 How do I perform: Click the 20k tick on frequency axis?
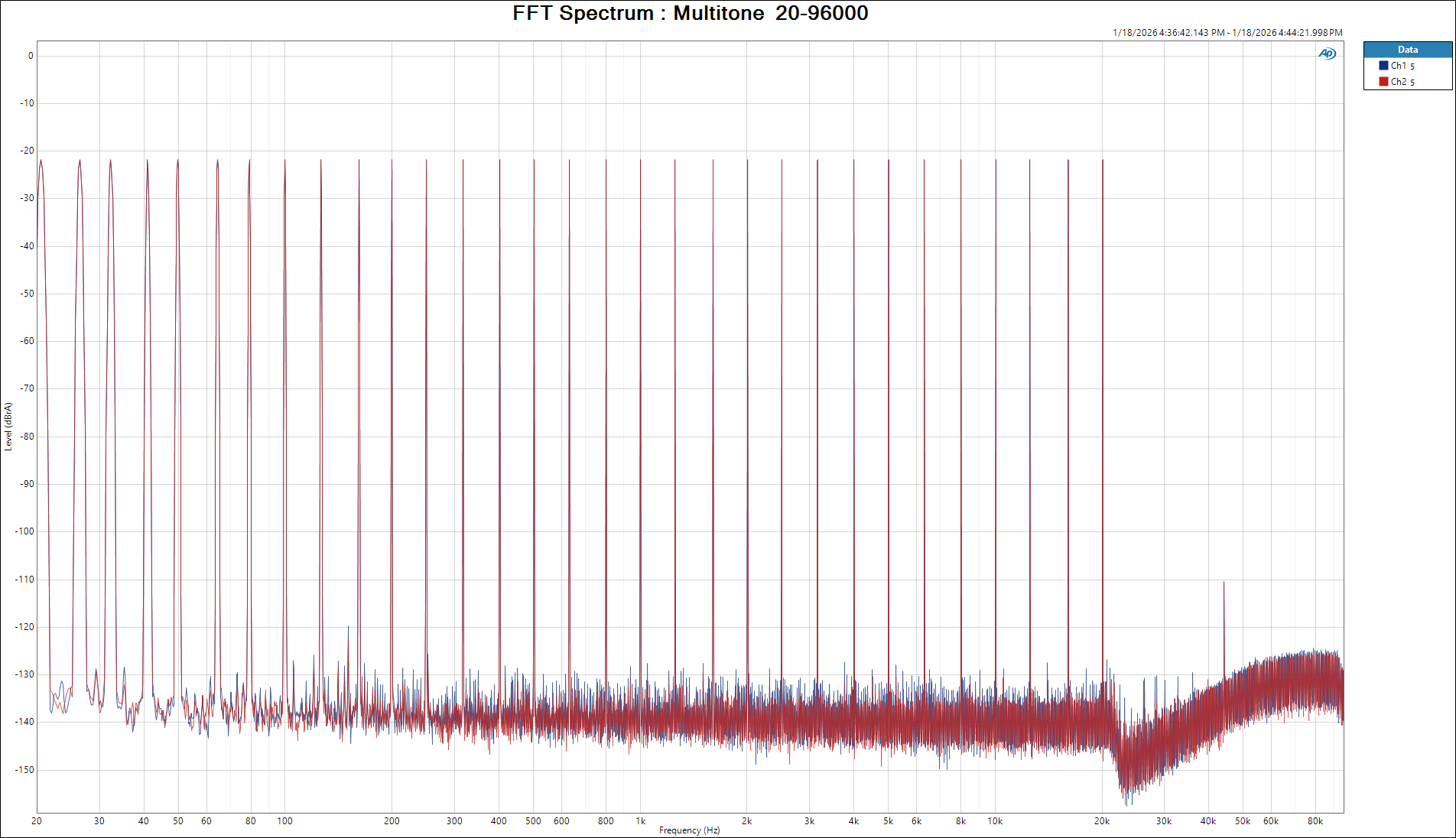pyautogui.click(x=1101, y=821)
